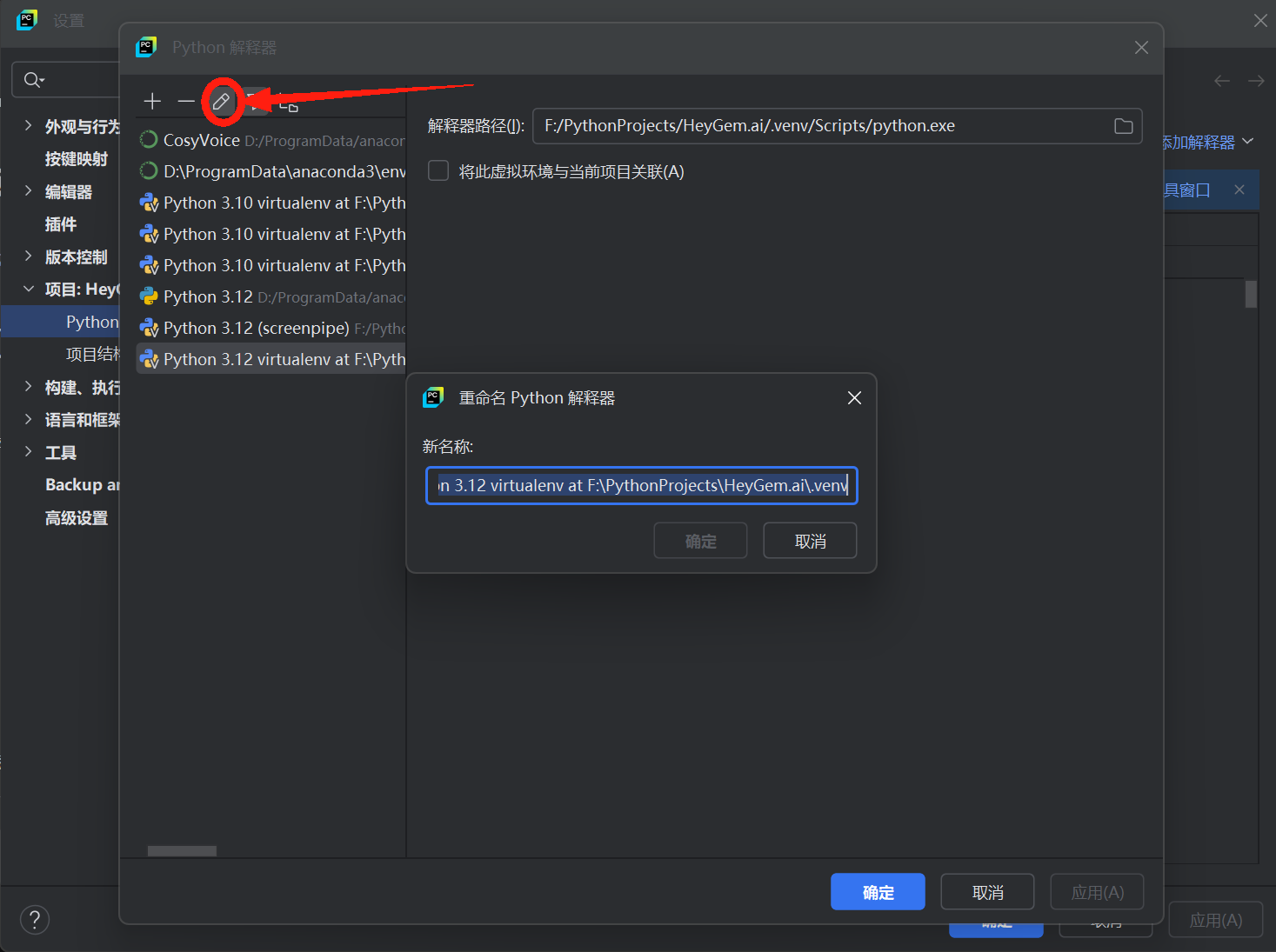Open the 添加解释器 dropdown
This screenshot has width=1276, height=952.
tap(1209, 142)
